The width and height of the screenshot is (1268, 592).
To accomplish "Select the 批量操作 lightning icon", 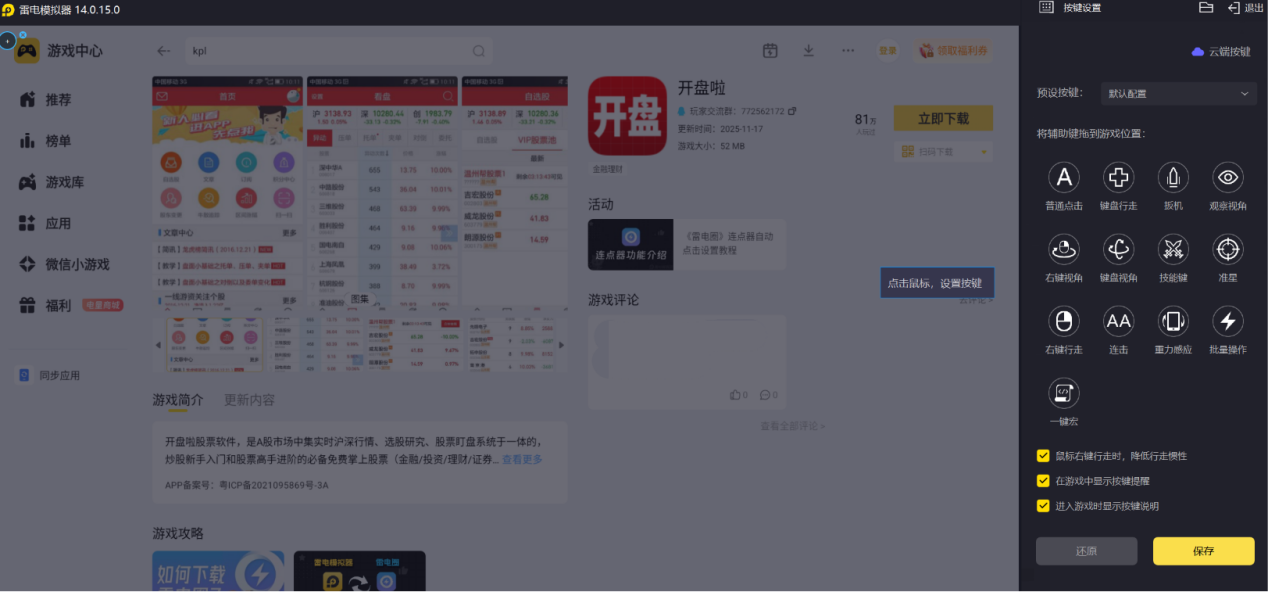I will point(1228,321).
